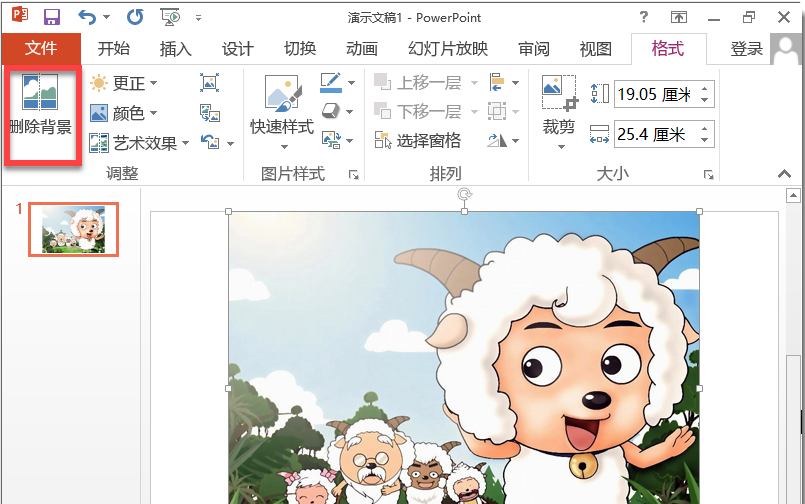The height and width of the screenshot is (504, 805).
Task: Click the Rotate objects icon
Action: [496, 140]
